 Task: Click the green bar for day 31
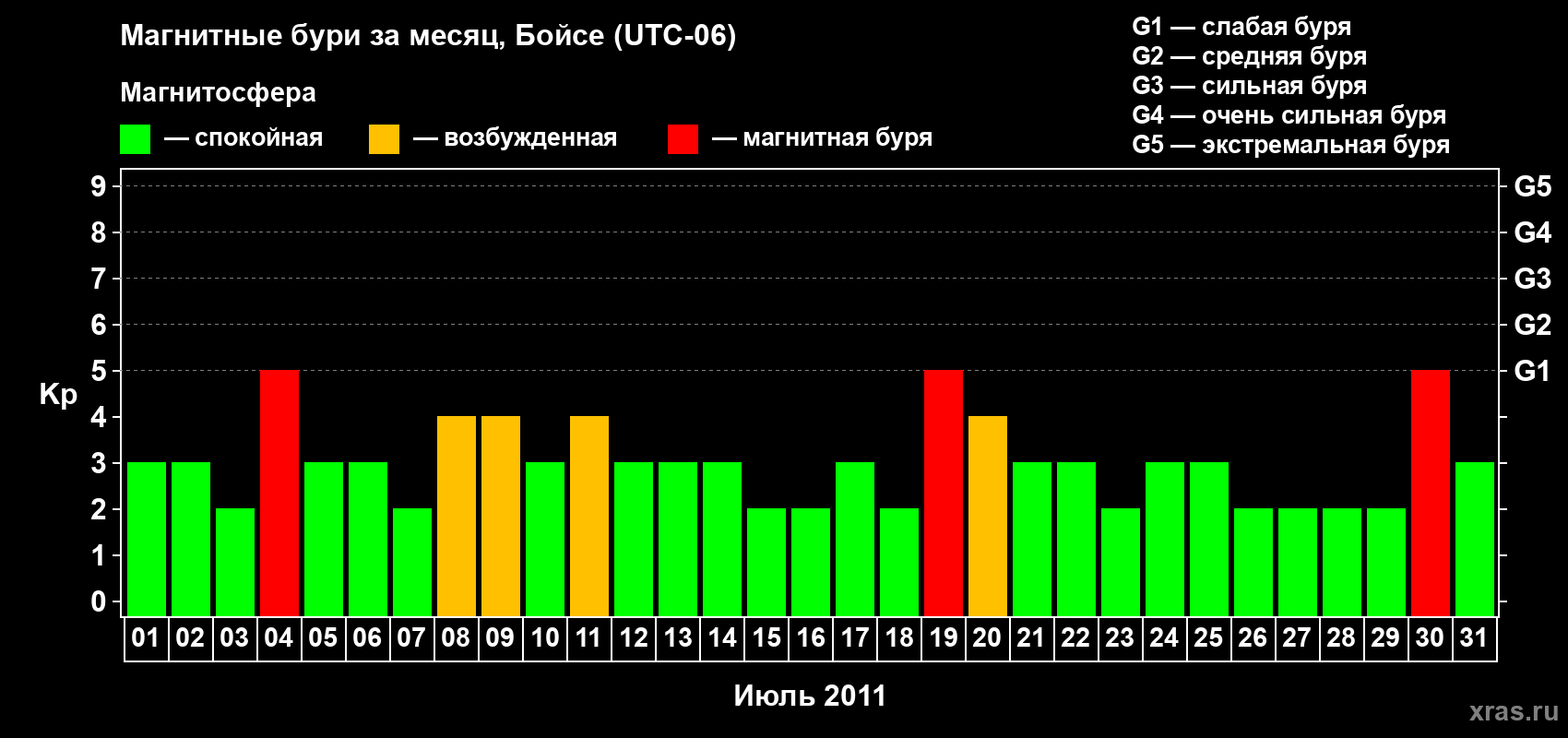1475,540
